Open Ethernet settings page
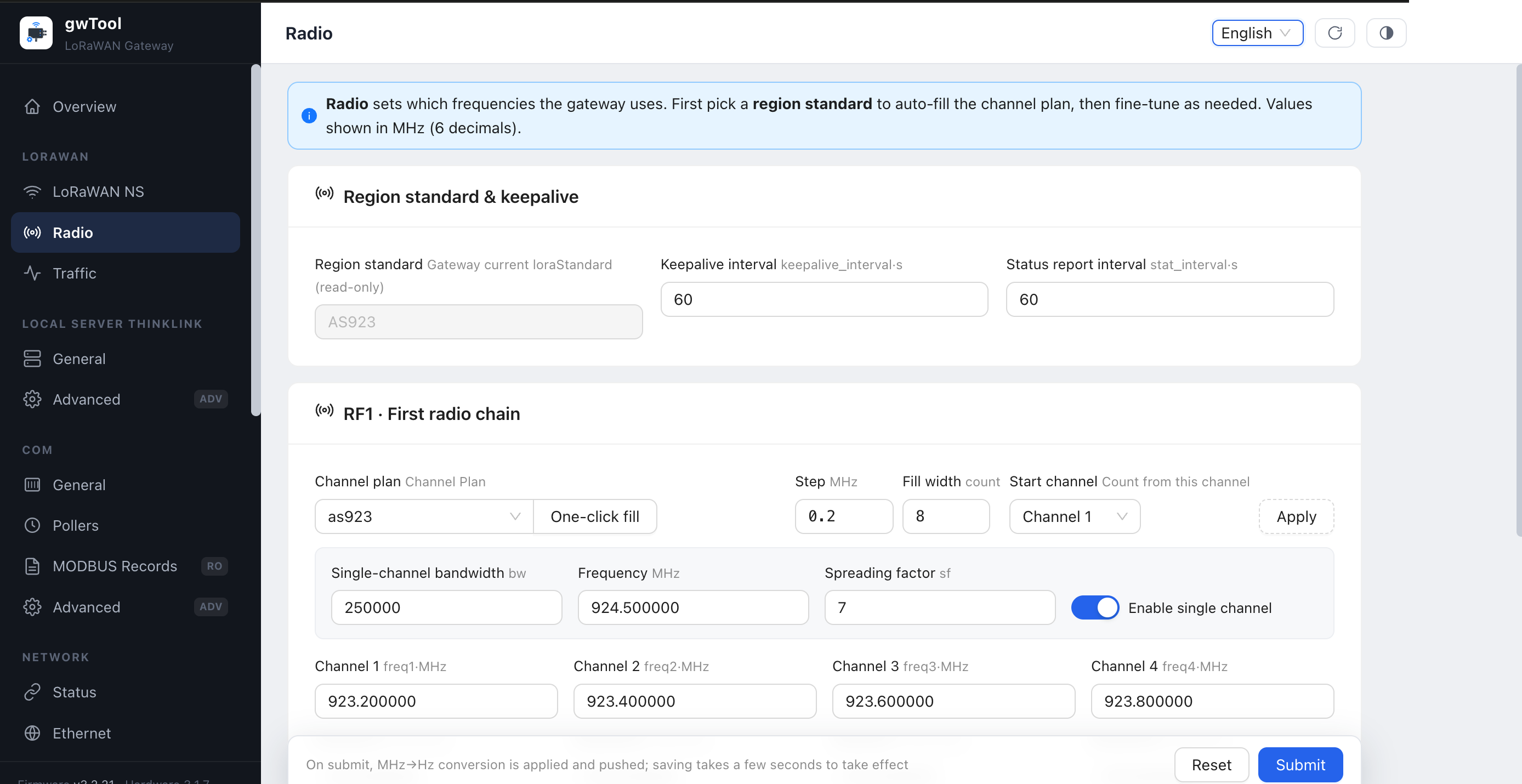1522x784 pixels. pos(125,732)
